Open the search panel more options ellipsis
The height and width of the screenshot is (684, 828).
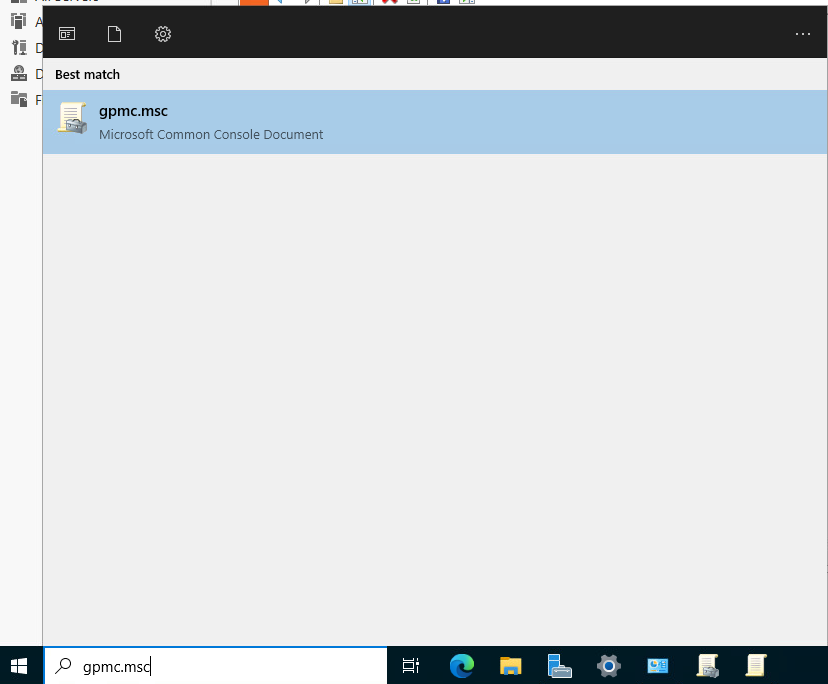(803, 34)
